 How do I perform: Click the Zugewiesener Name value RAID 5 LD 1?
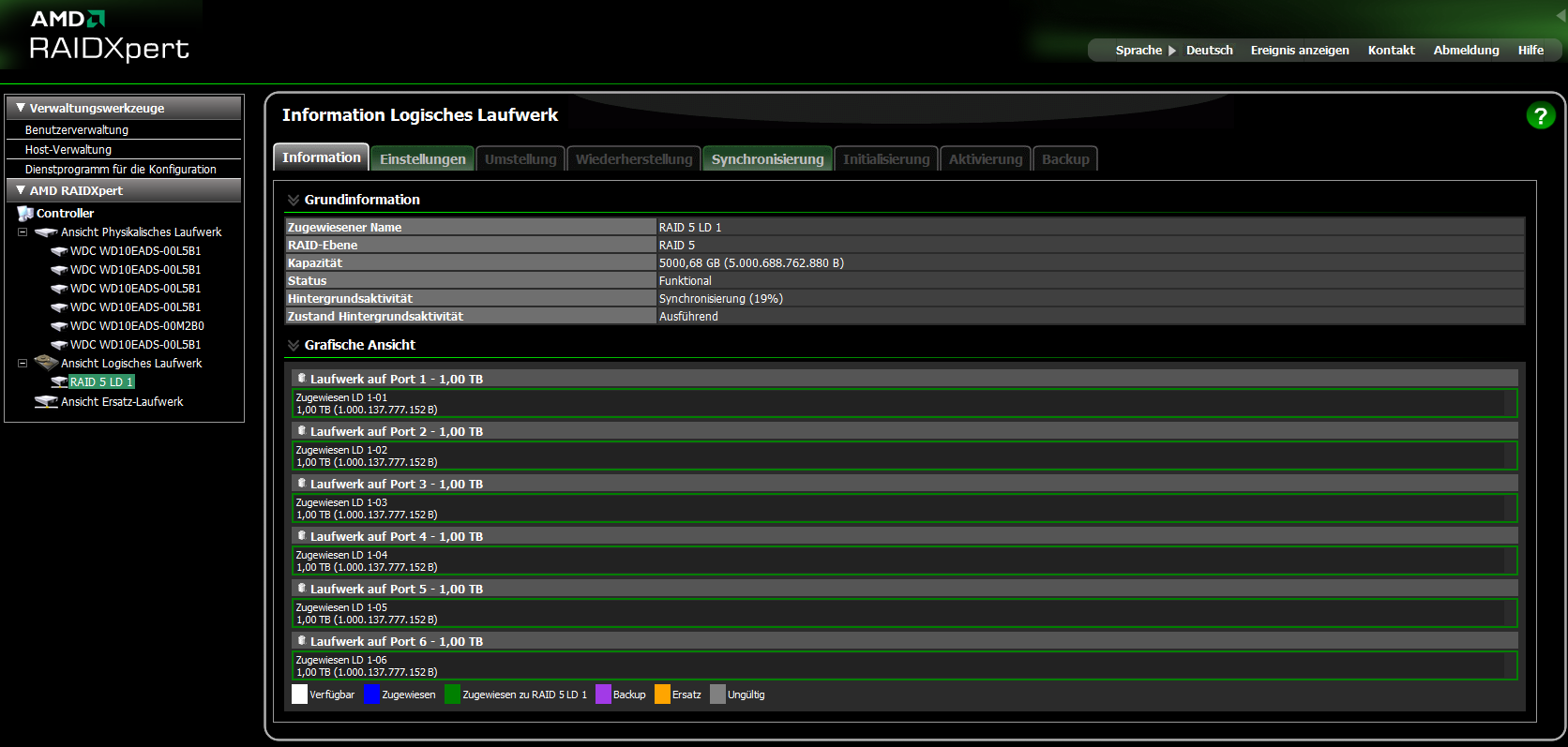(690, 228)
